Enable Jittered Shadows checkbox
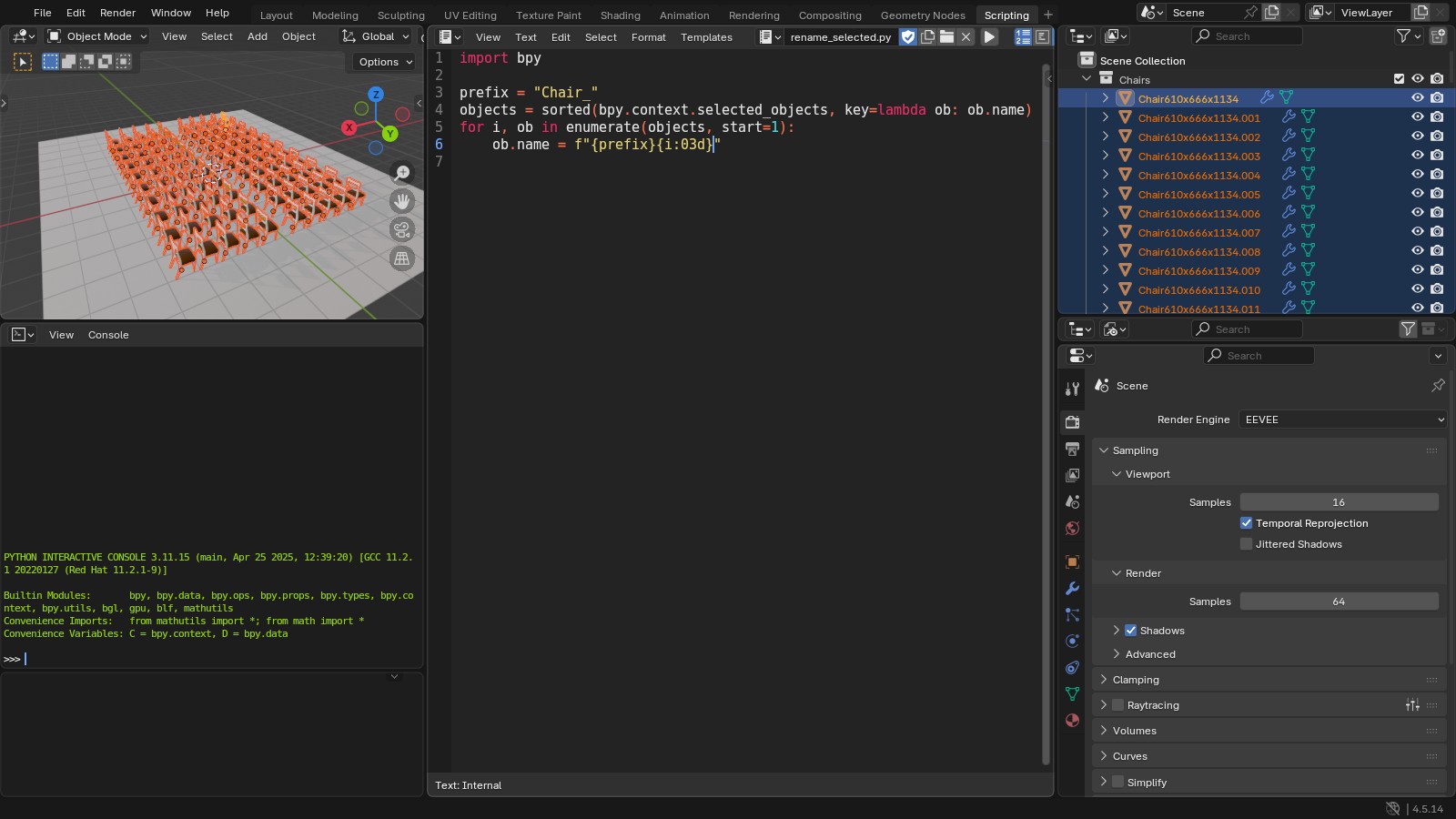Screen dimensions: 1456x819 1246,544
